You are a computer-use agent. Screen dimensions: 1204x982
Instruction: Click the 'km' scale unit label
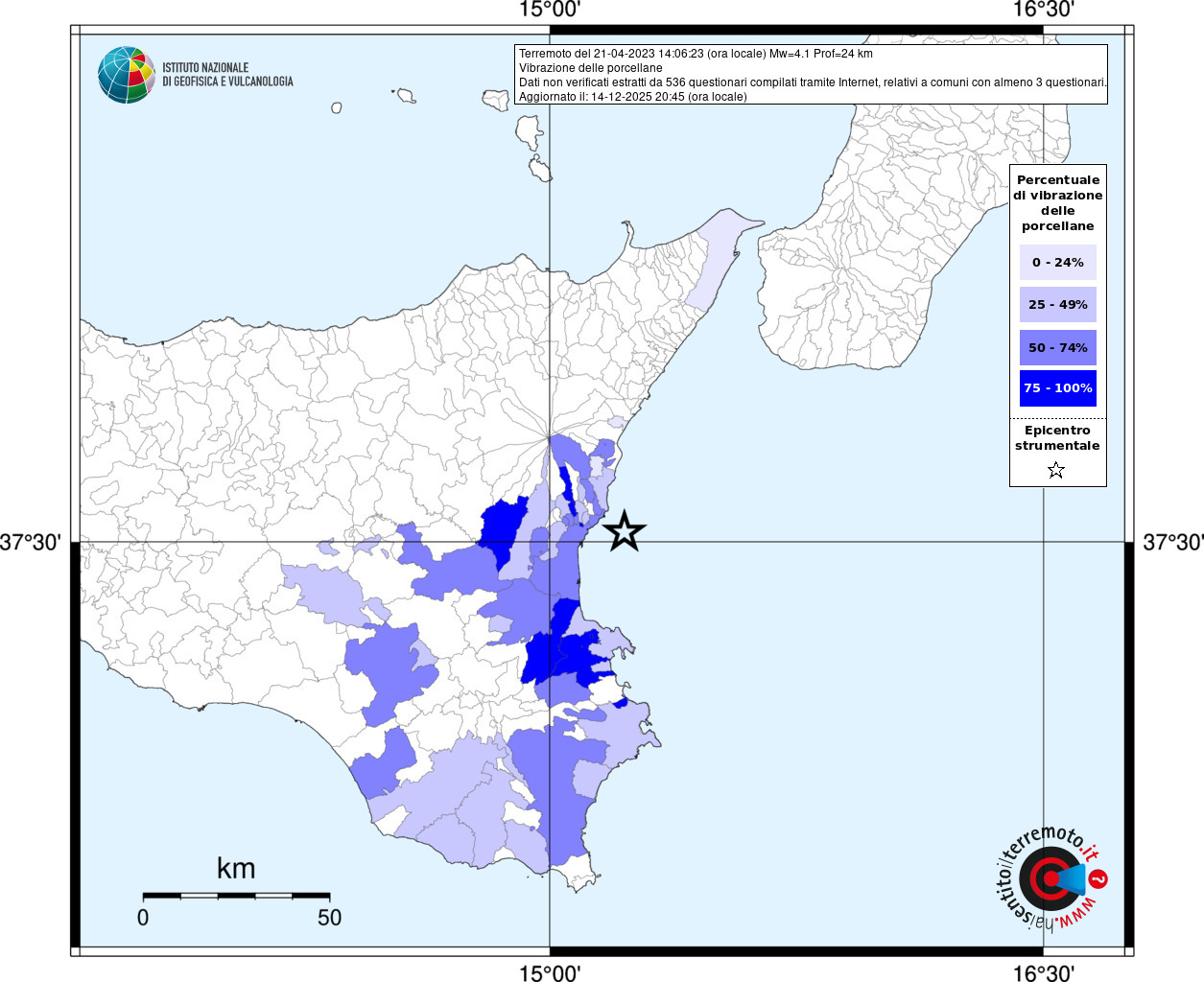click(236, 869)
